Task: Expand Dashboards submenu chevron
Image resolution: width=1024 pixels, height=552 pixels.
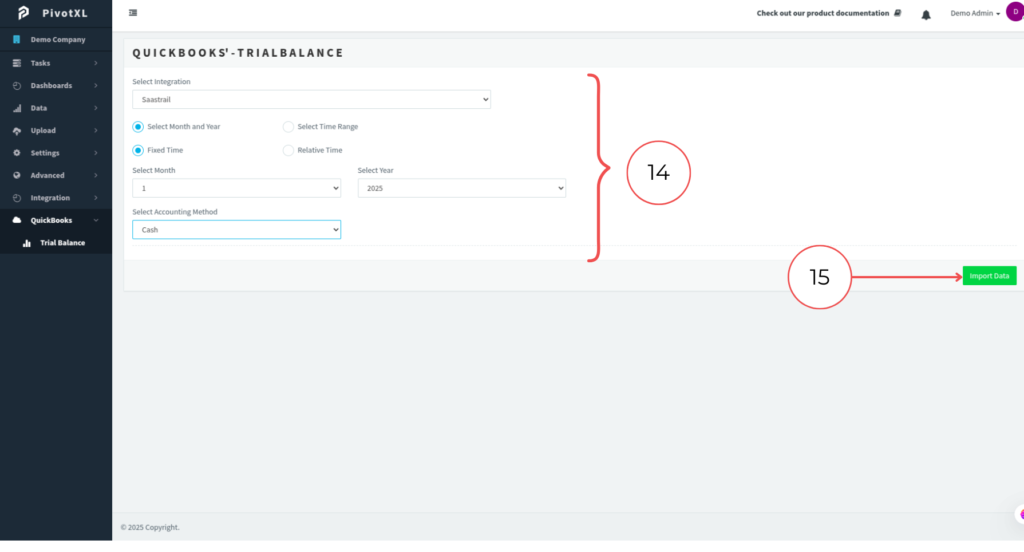Action: [96, 86]
